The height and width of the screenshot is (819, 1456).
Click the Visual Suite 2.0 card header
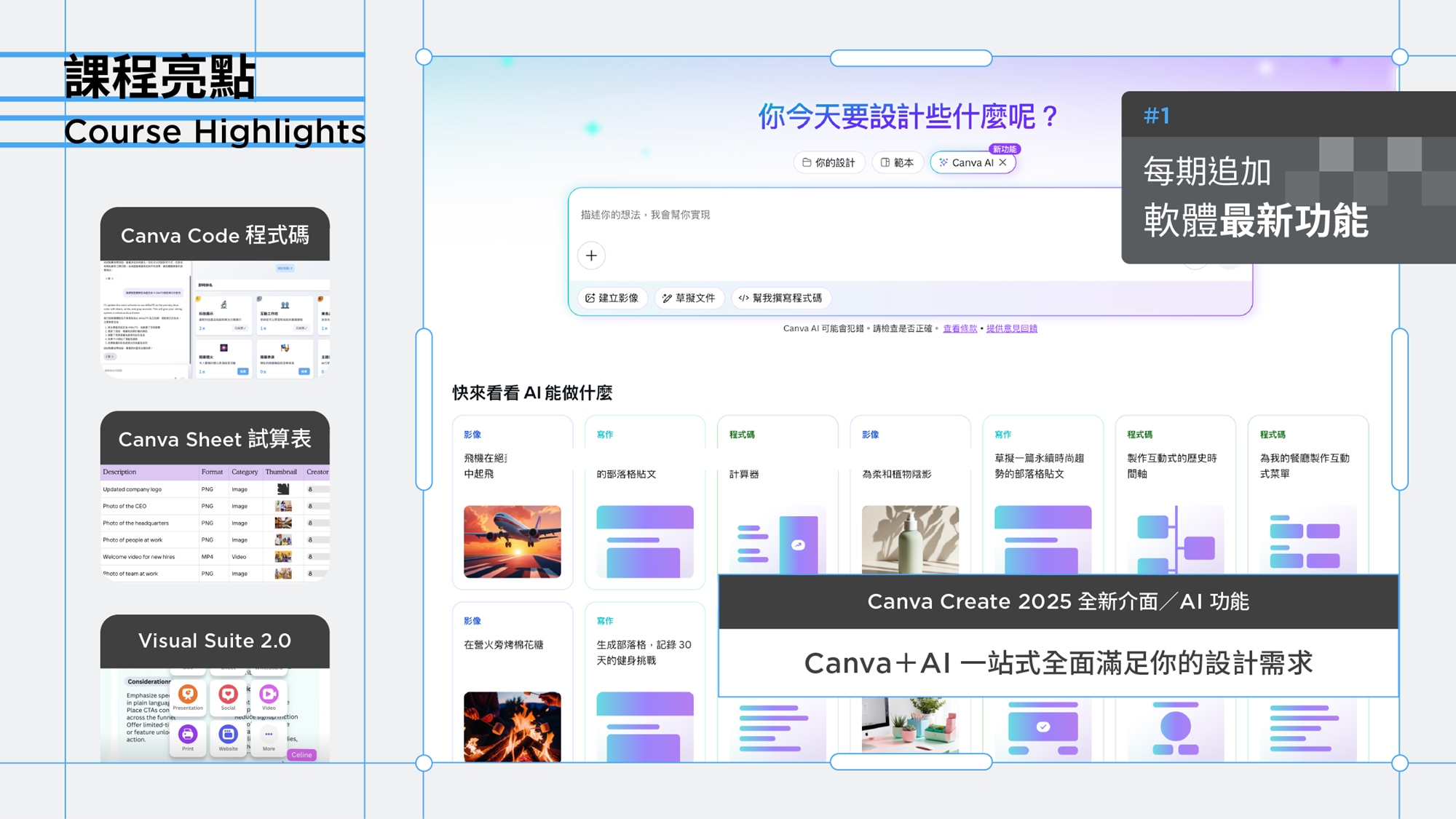[x=215, y=641]
